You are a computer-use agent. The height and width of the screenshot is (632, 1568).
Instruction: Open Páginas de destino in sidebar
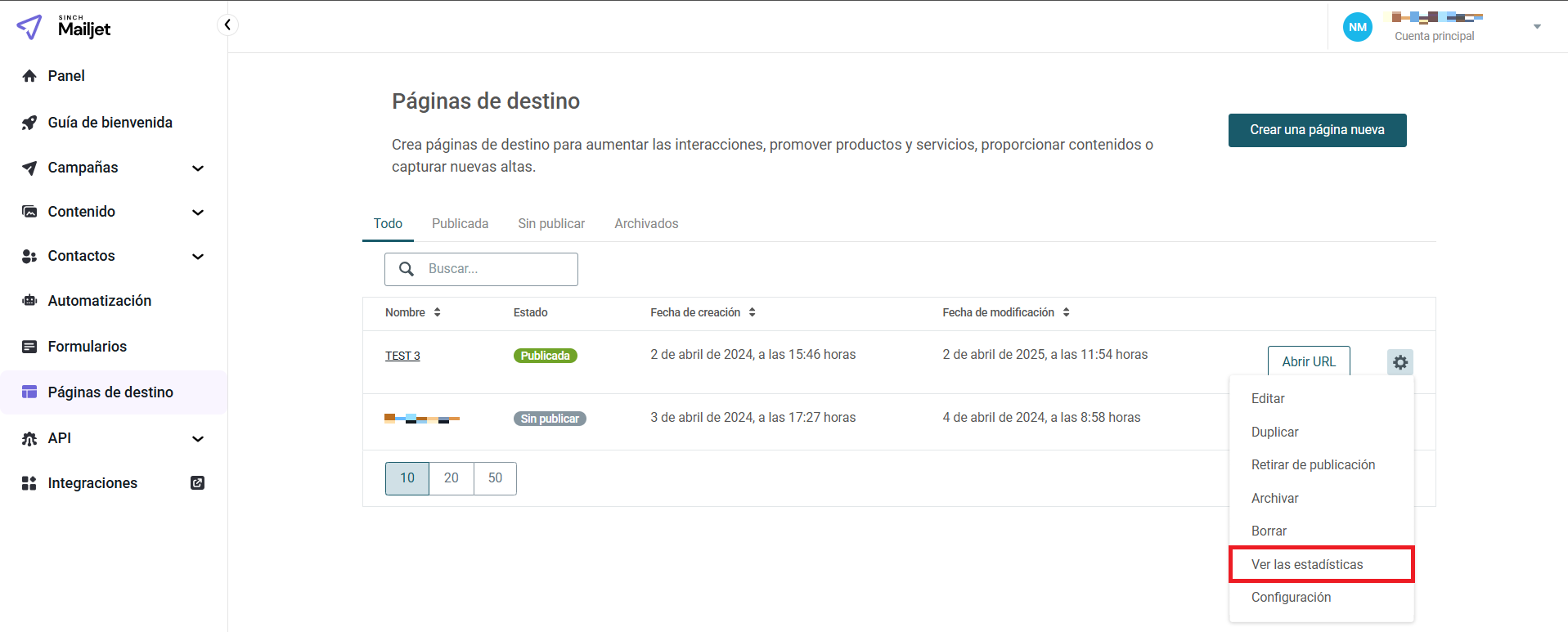114,392
